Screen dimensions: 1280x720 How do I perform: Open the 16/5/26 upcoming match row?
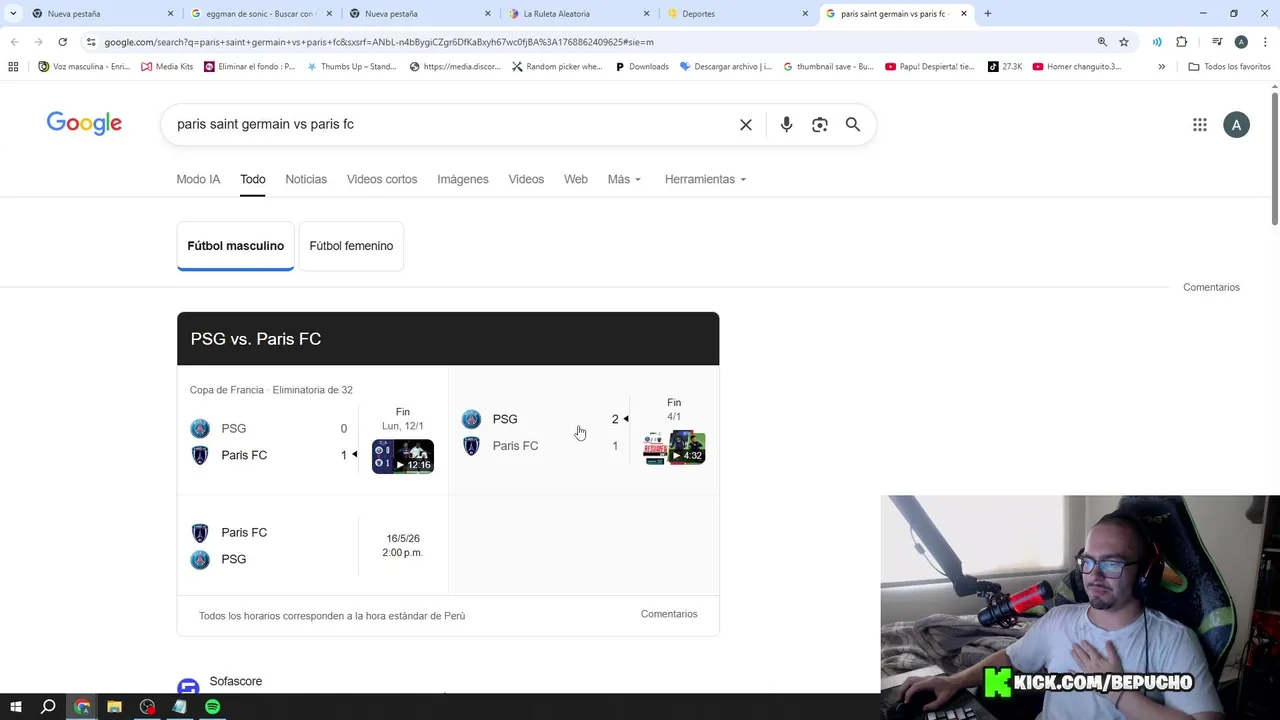click(313, 546)
